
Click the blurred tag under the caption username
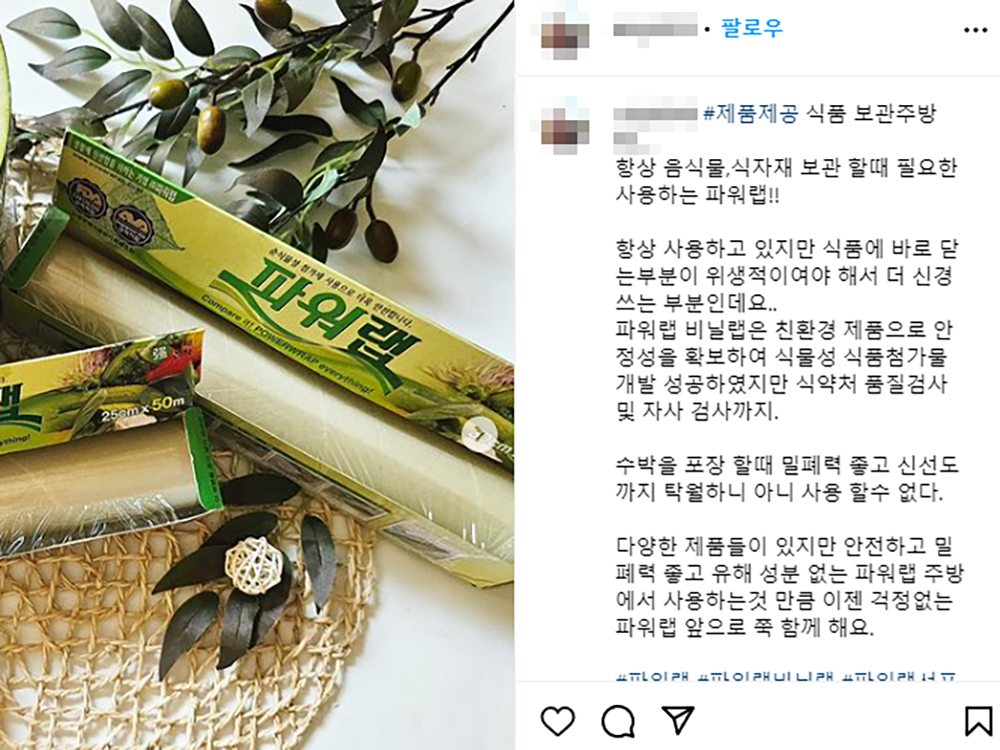pos(625,138)
